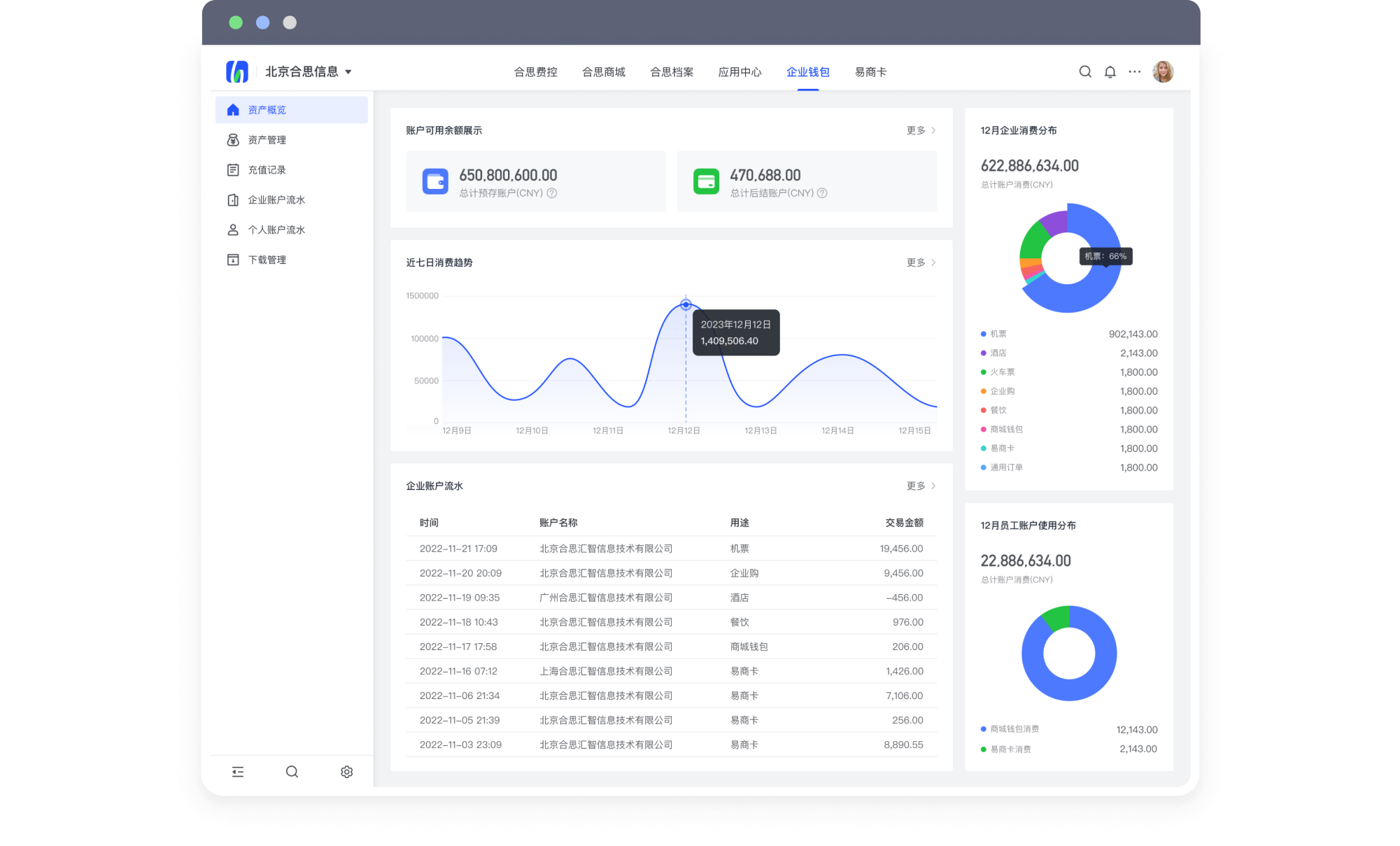
Task: Click the search icon in sidebar footer
Action: 292,771
